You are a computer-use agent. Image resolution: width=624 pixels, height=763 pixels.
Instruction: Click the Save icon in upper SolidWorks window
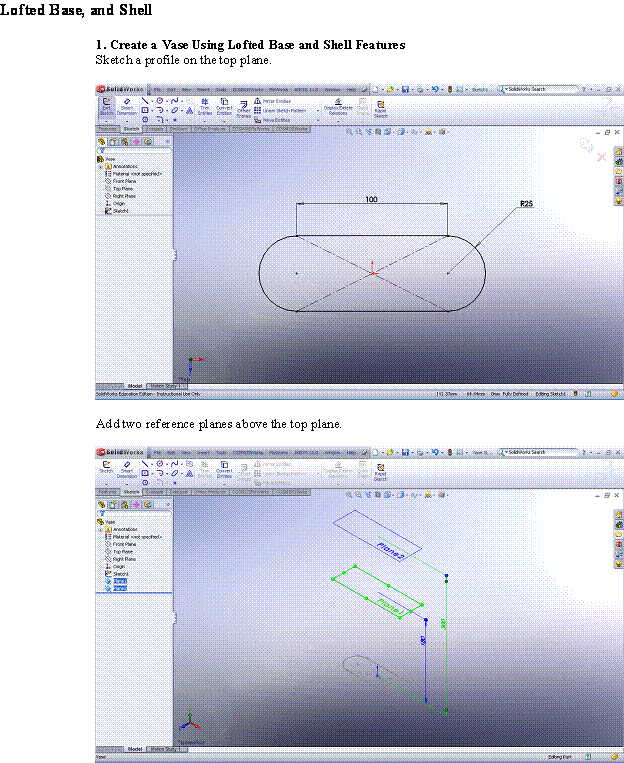pos(405,90)
